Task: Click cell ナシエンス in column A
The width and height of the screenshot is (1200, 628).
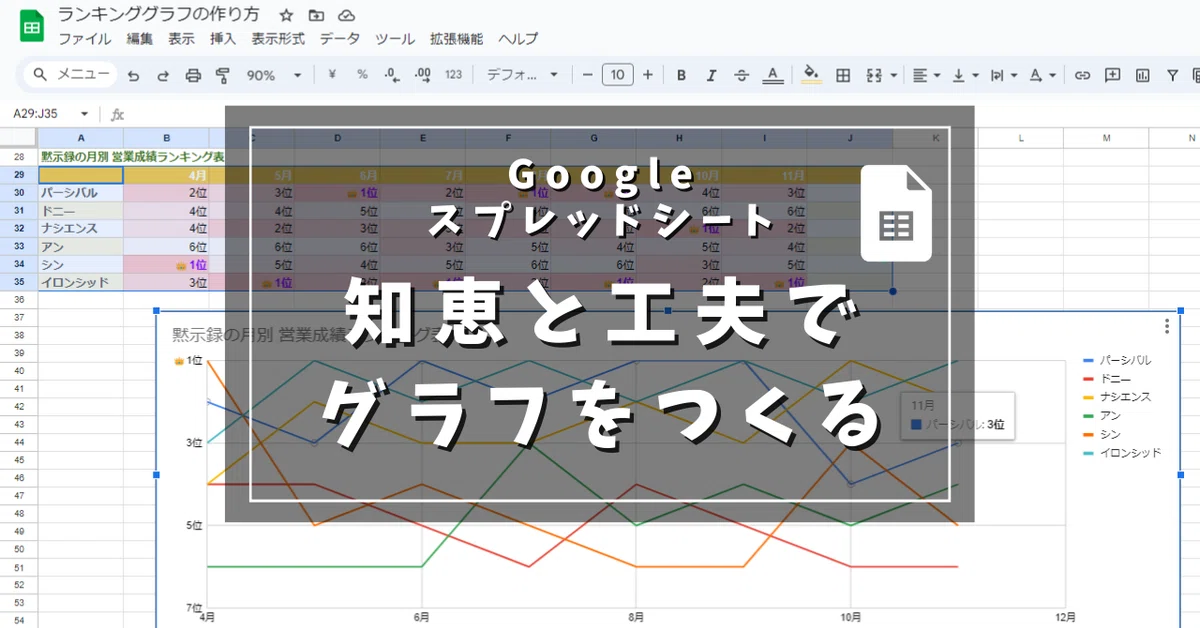Action: pyautogui.click(x=81, y=229)
